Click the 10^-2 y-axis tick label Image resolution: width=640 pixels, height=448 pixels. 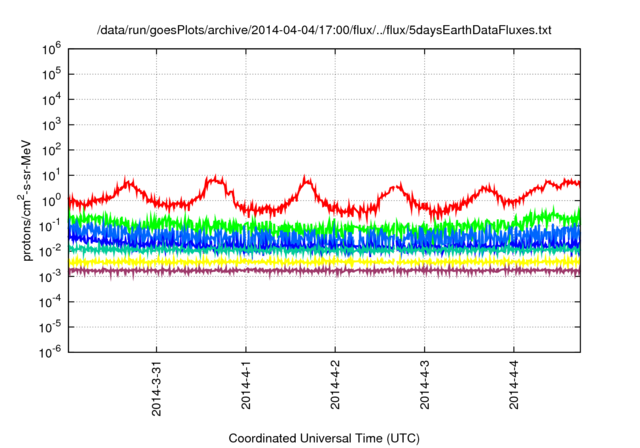50,252
